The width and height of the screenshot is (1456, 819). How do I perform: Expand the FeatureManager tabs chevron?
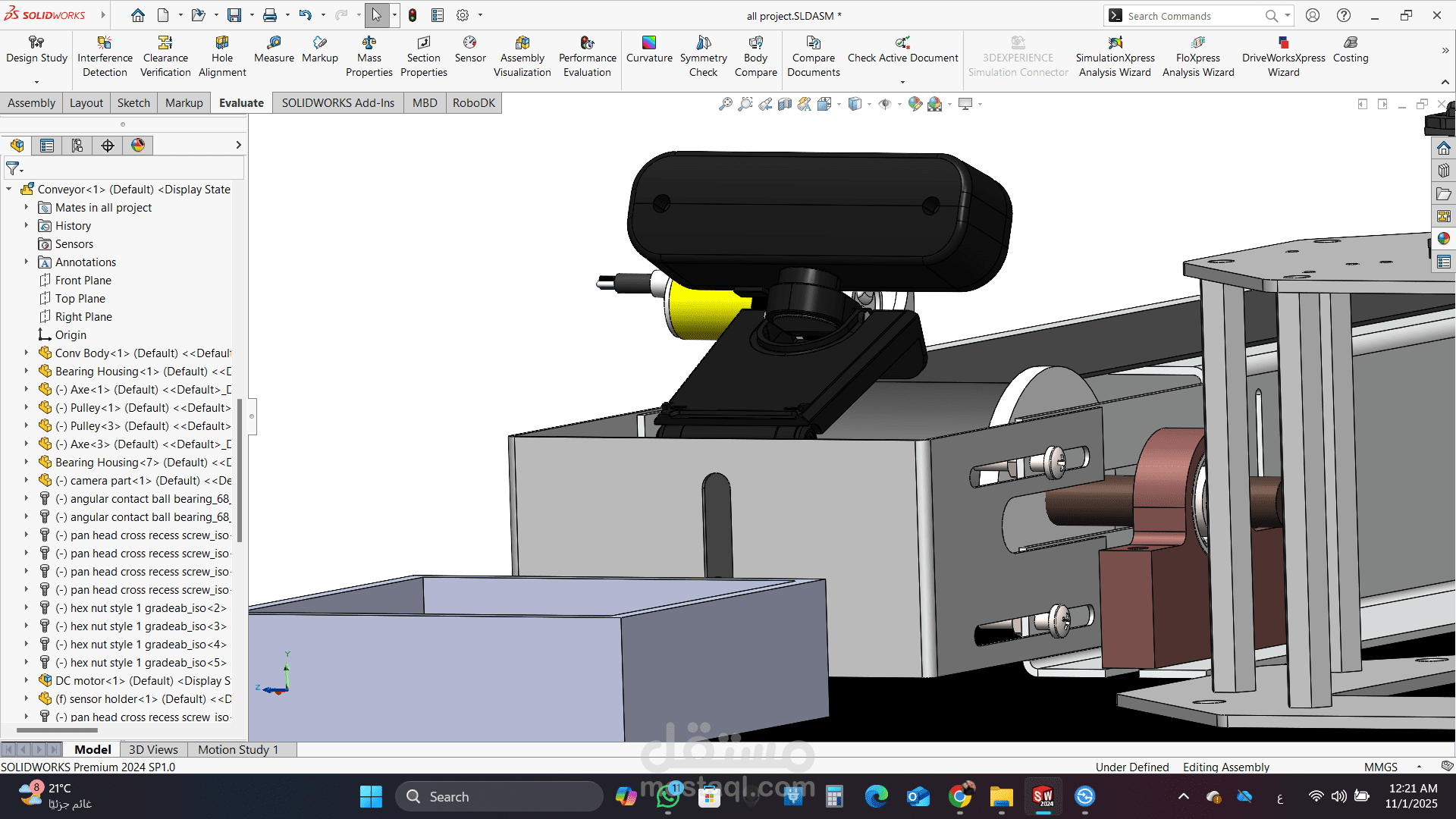238,146
